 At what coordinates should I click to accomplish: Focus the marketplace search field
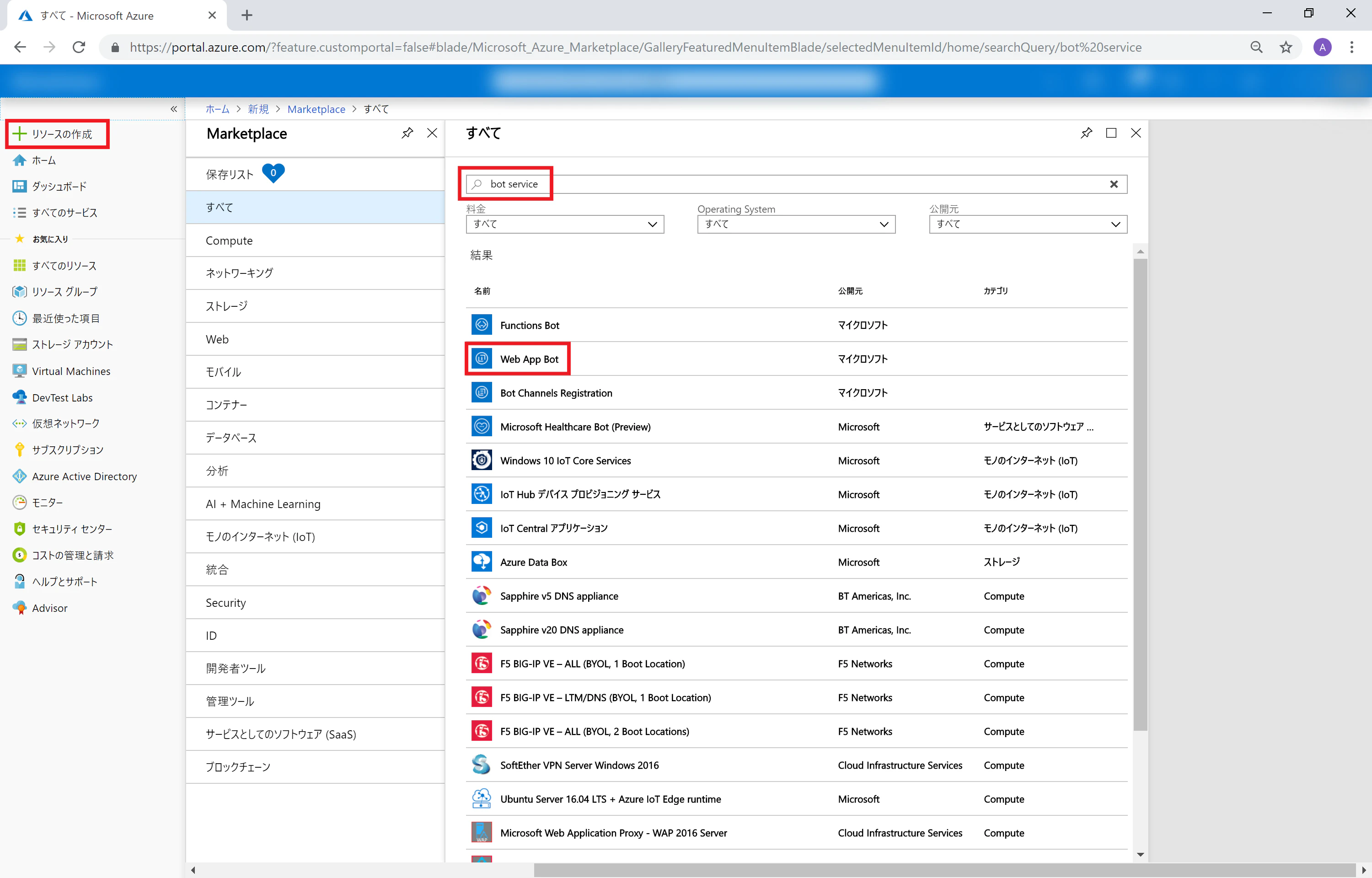click(x=796, y=184)
